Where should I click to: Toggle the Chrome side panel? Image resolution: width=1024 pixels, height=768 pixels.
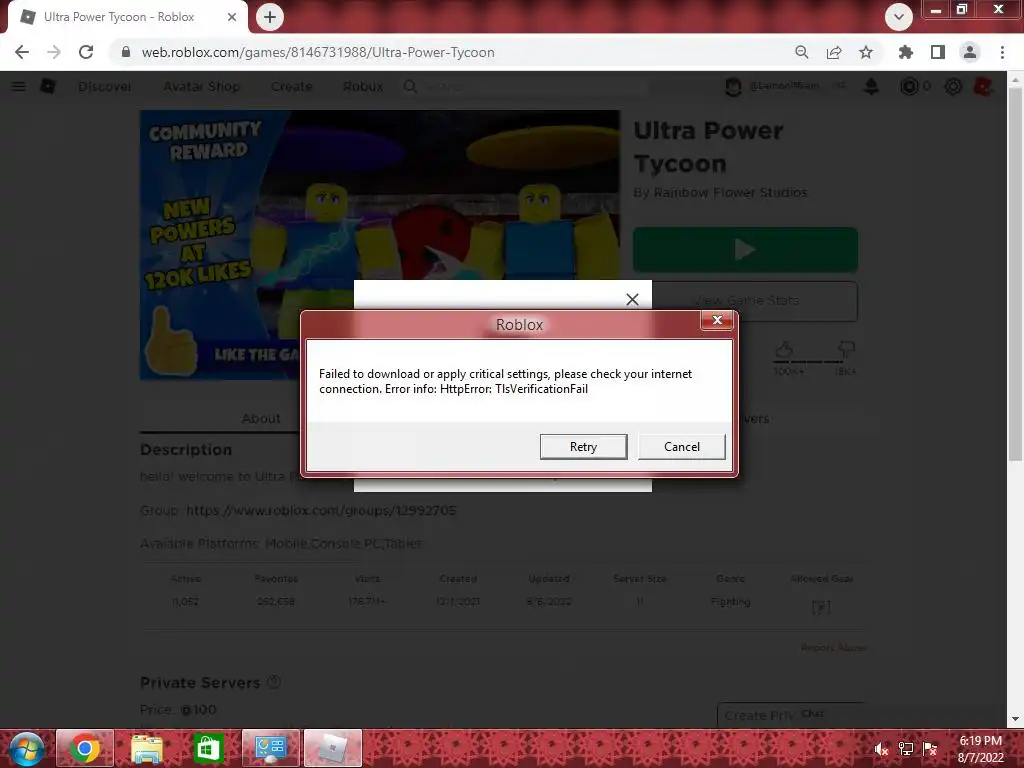[x=938, y=52]
